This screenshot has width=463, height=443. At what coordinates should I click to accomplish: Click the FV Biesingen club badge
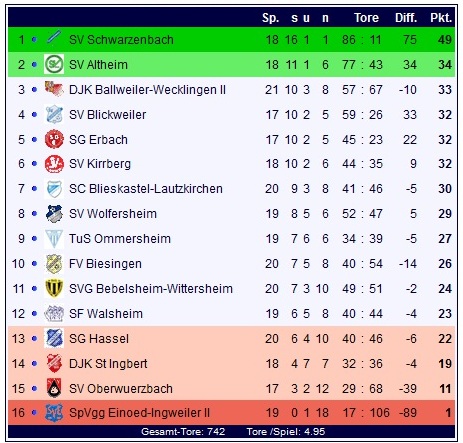[54, 264]
